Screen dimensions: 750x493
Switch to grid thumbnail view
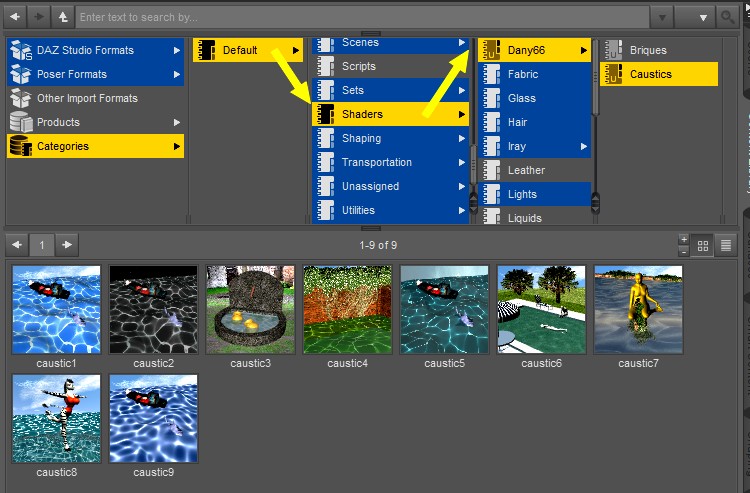[703, 245]
